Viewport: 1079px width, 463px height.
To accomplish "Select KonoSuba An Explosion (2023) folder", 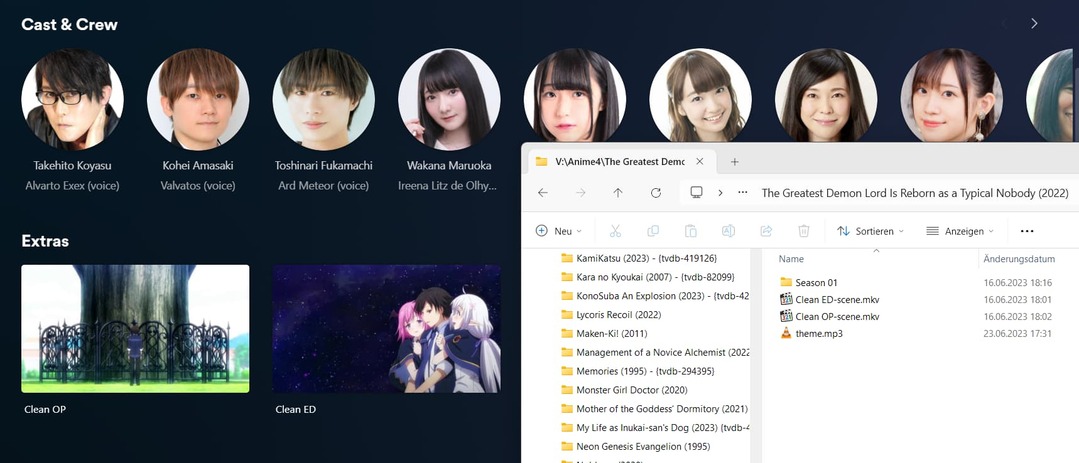I will coord(655,296).
